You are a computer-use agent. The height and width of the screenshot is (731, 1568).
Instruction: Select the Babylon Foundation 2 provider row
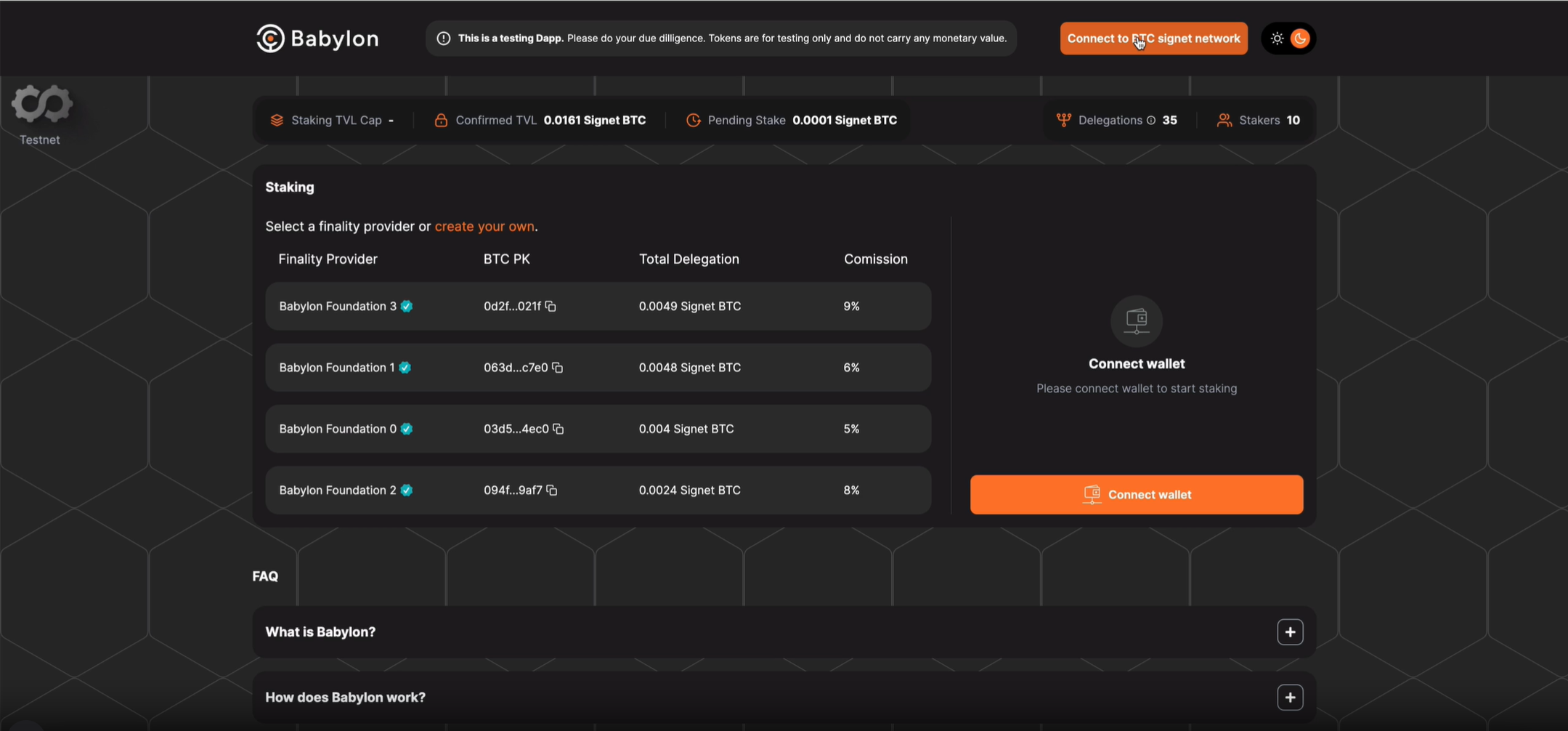(598, 490)
